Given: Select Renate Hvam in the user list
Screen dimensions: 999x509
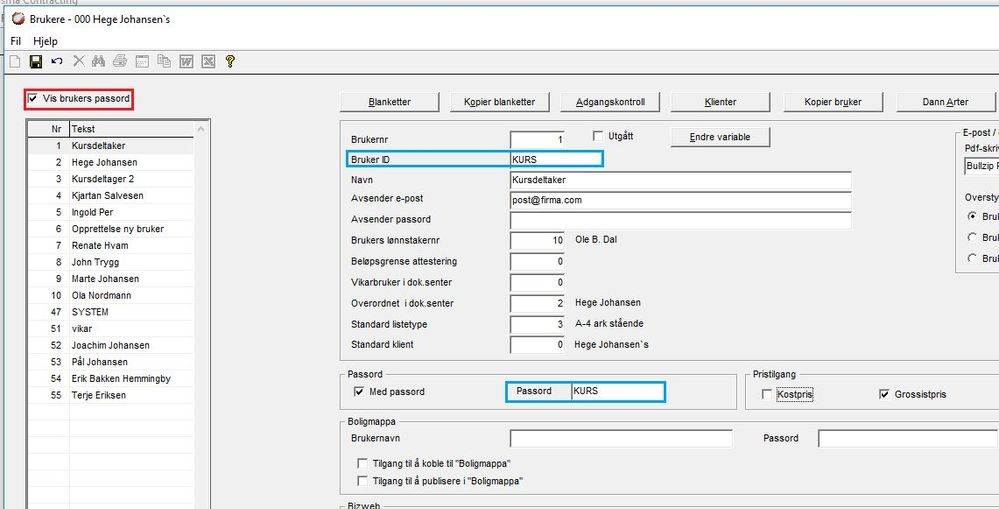Looking at the screenshot, I should tap(110, 245).
